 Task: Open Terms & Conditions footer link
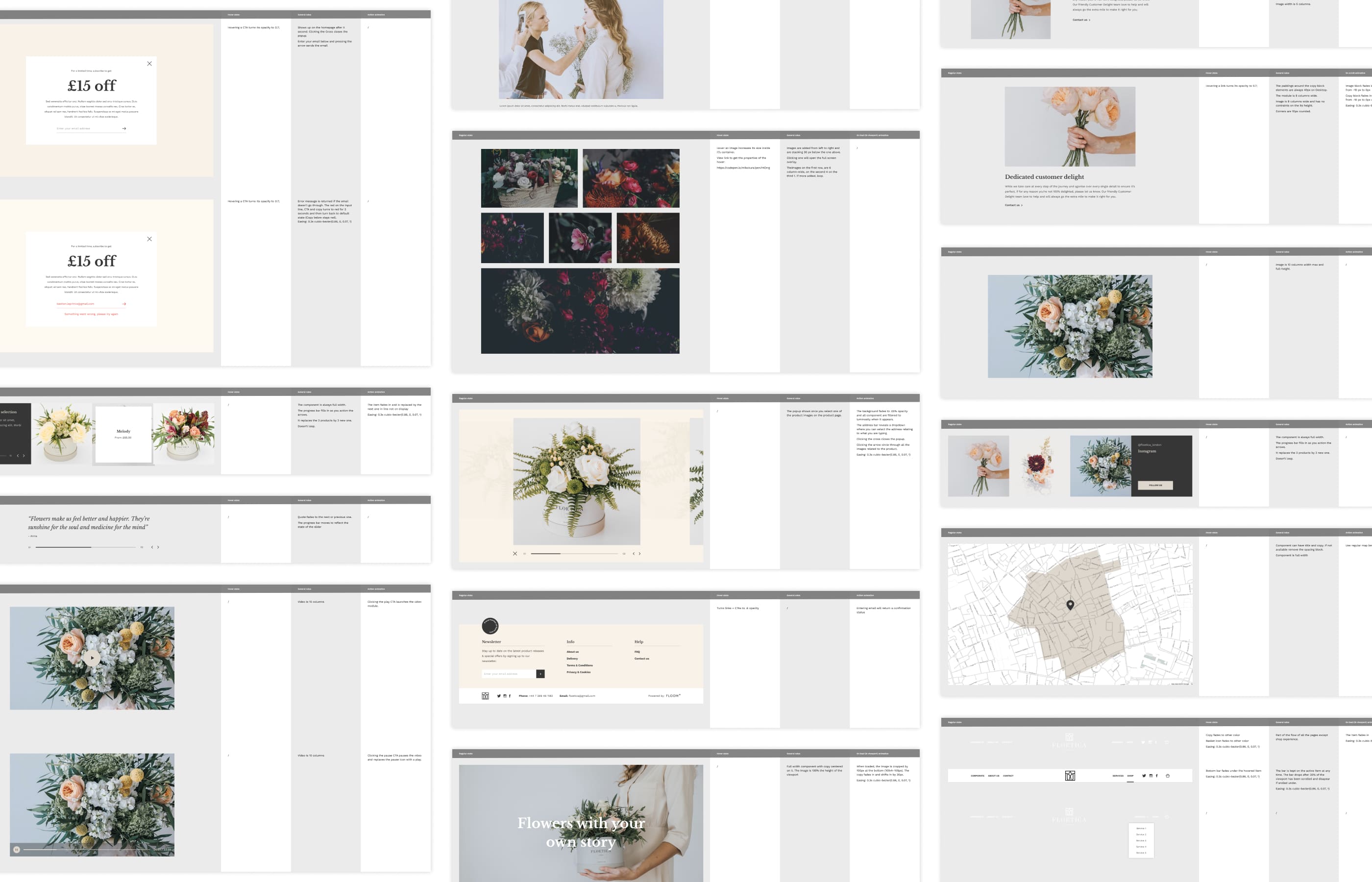click(580, 665)
